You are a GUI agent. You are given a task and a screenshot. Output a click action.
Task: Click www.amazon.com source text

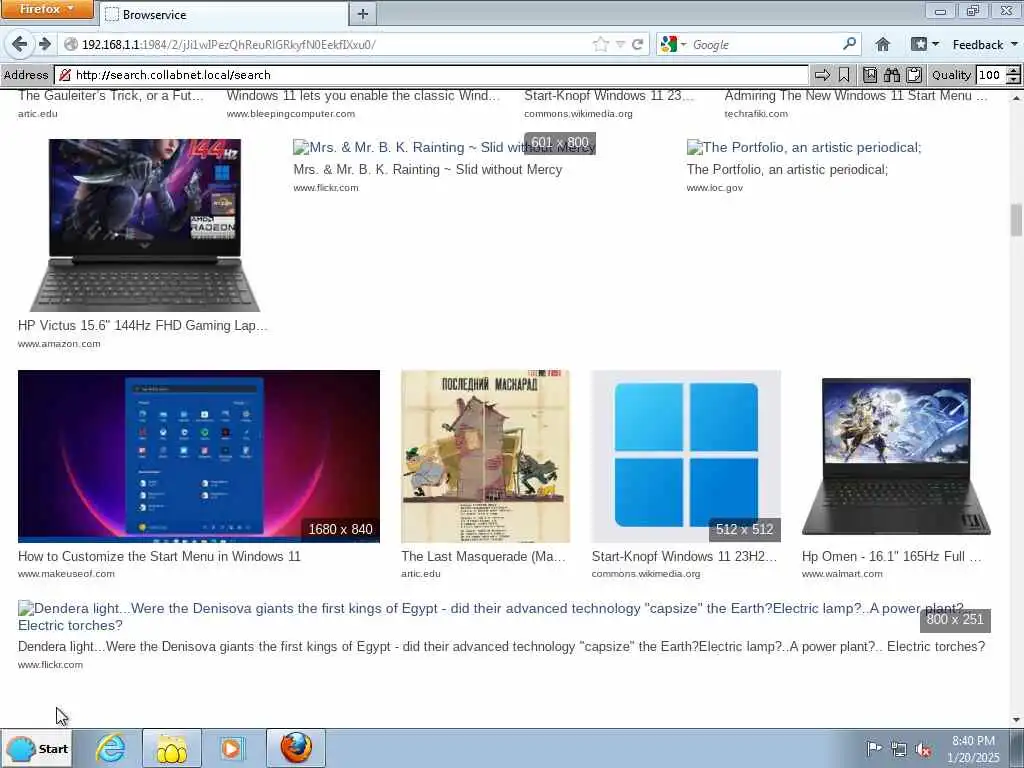click(59, 344)
